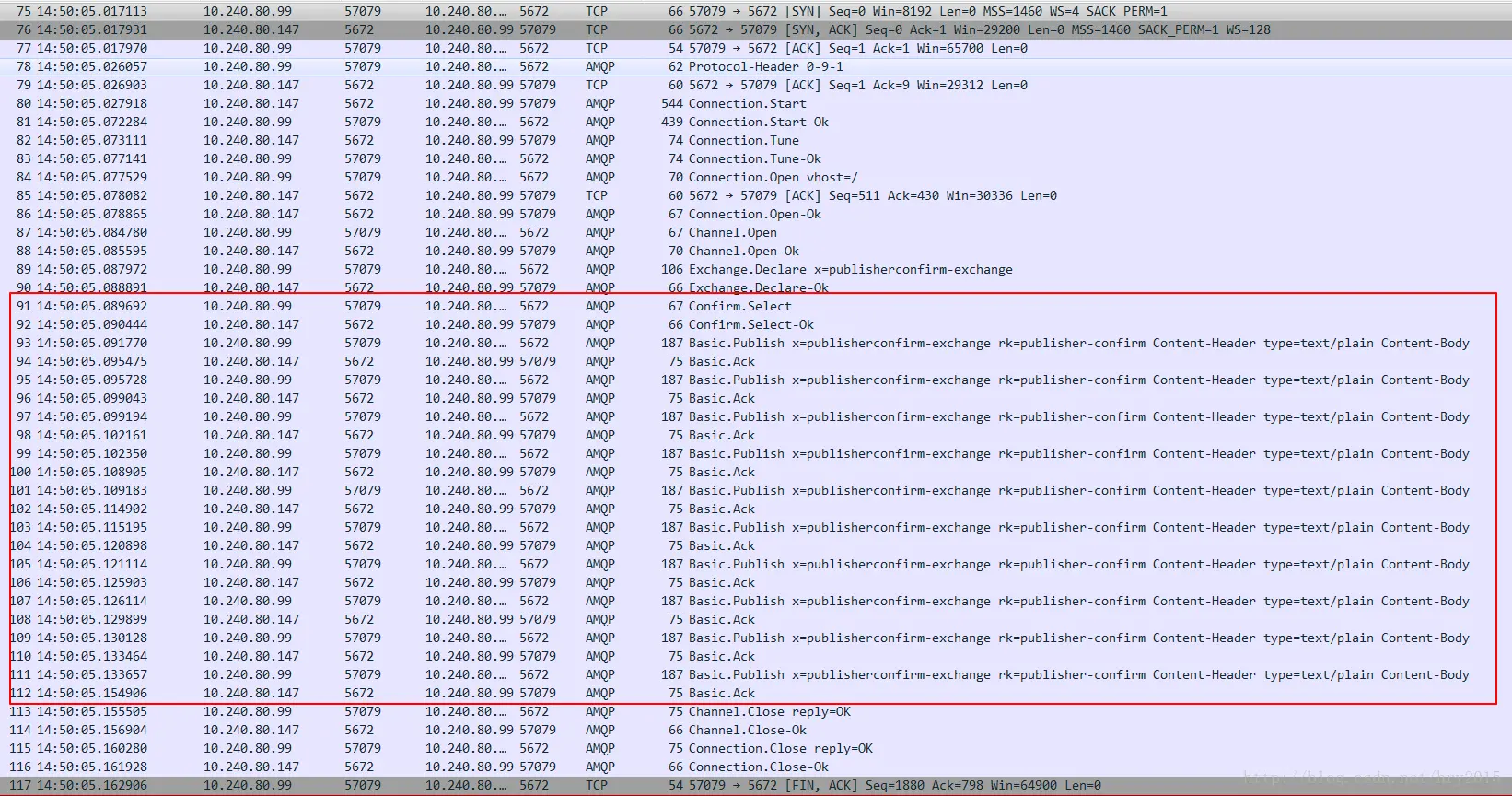The height and width of the screenshot is (796, 1512).
Task: Select packet 97 Basic.Publish row
Action: click(x=756, y=416)
